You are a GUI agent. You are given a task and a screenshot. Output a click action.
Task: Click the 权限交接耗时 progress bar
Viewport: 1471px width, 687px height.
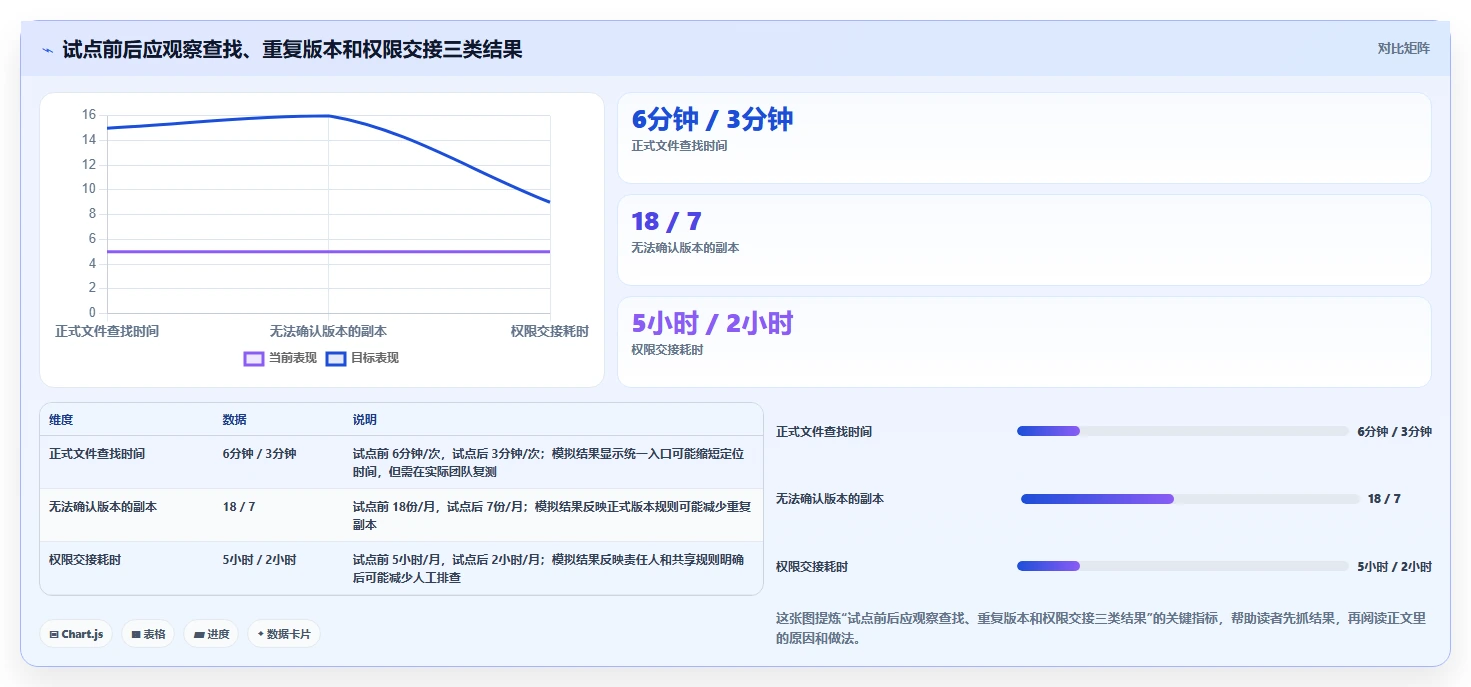pos(1183,566)
